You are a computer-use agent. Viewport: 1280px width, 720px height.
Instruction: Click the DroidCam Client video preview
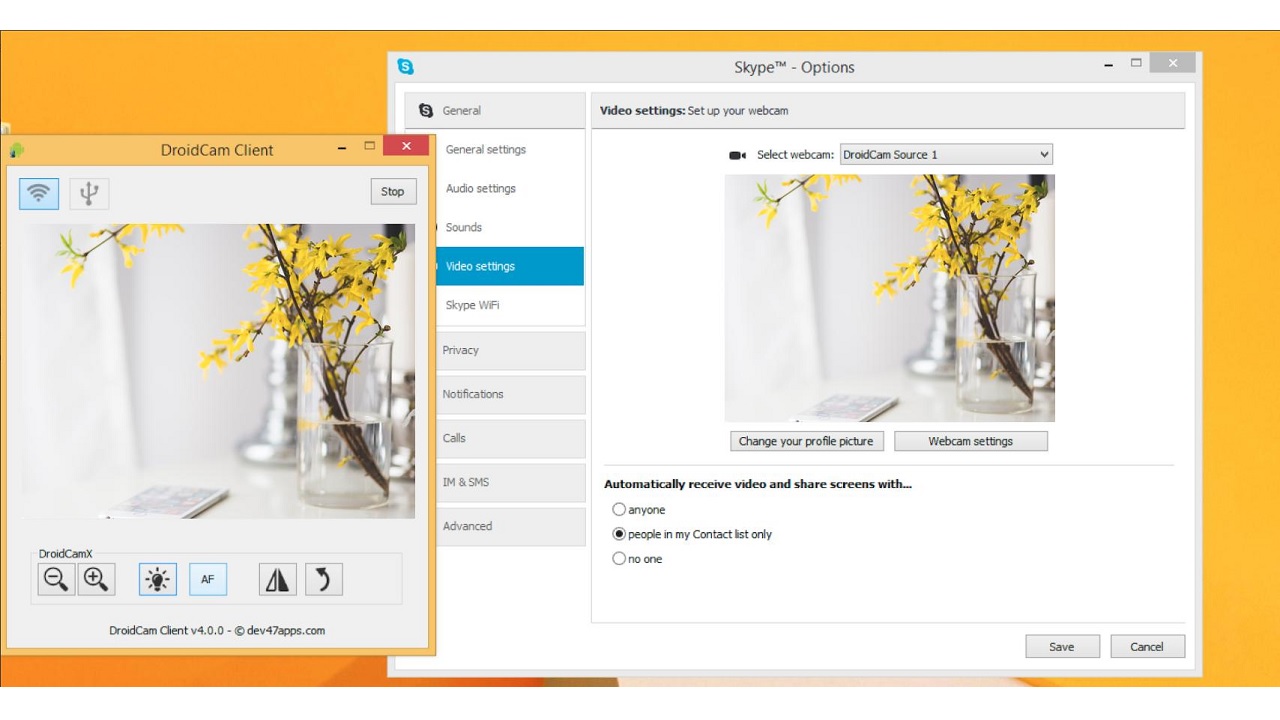(218, 371)
